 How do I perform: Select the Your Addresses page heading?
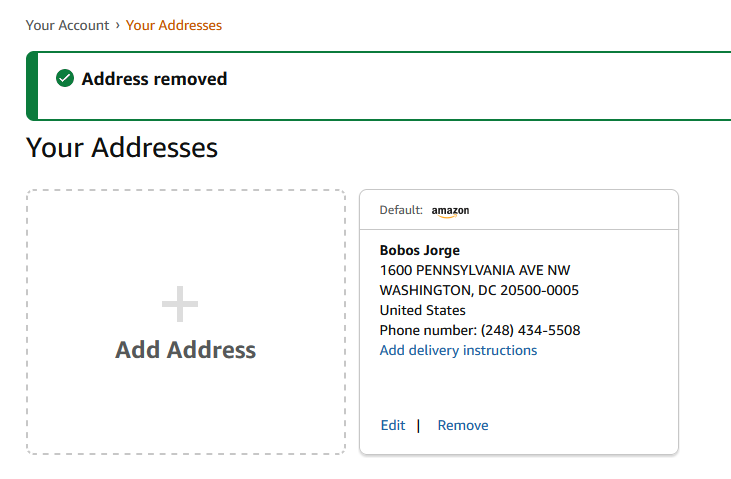pos(122,148)
